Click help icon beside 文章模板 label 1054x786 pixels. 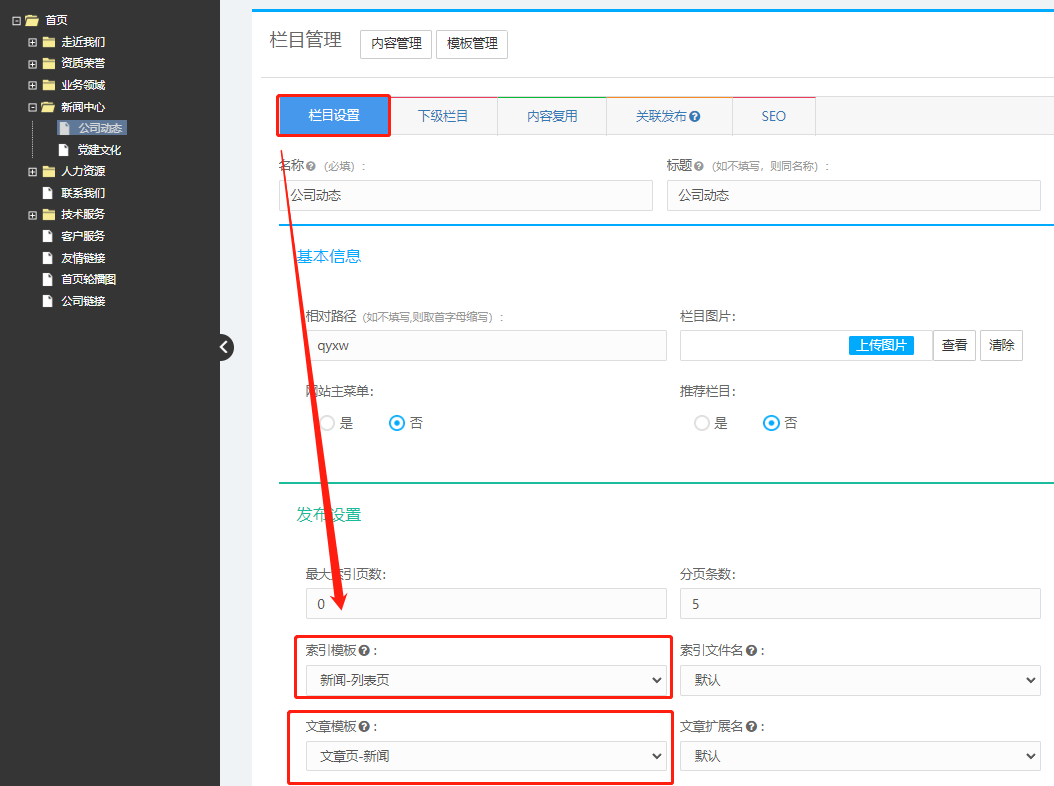(364, 727)
